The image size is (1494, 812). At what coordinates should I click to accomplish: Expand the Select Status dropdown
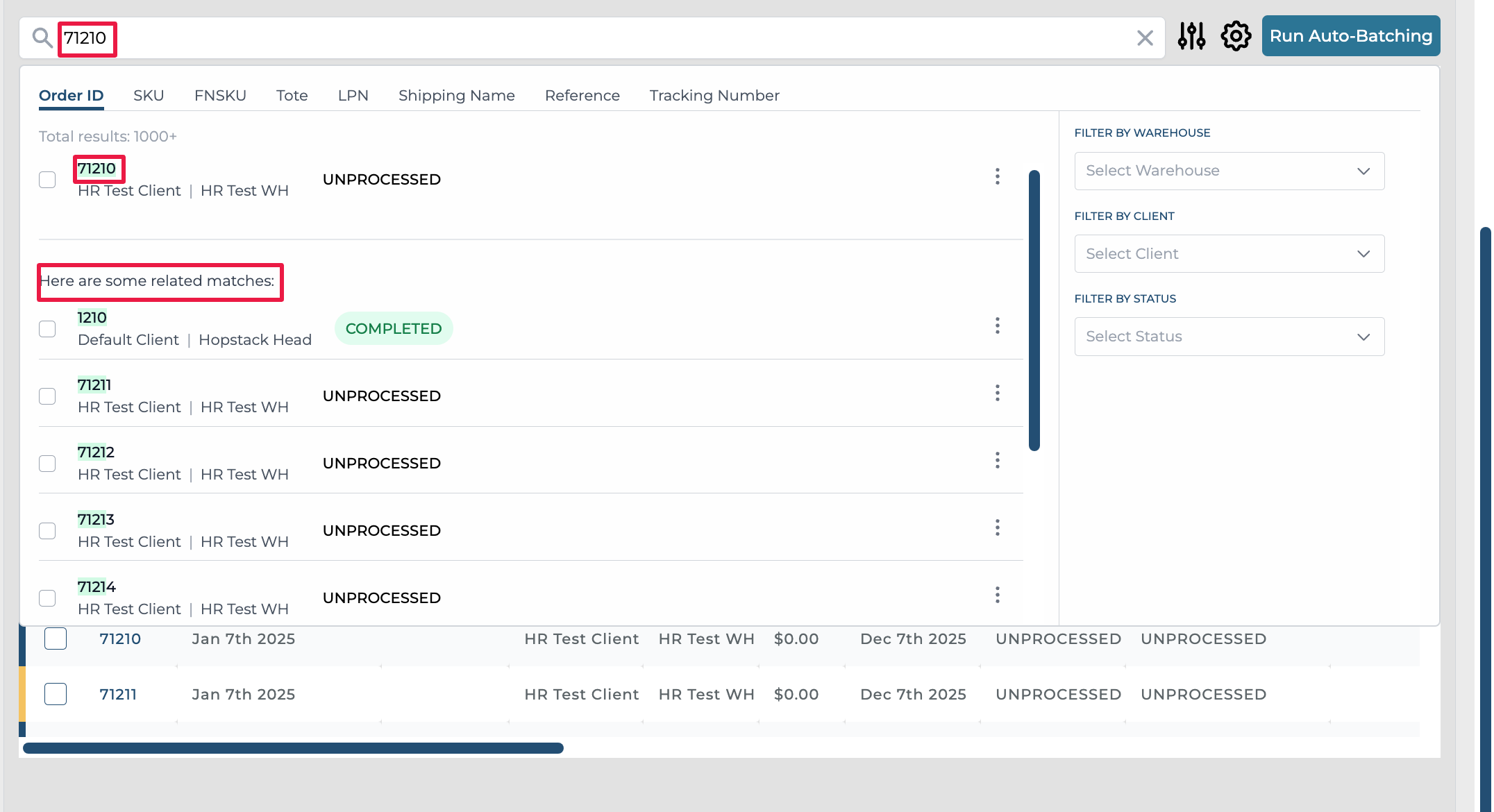pyautogui.click(x=1229, y=337)
